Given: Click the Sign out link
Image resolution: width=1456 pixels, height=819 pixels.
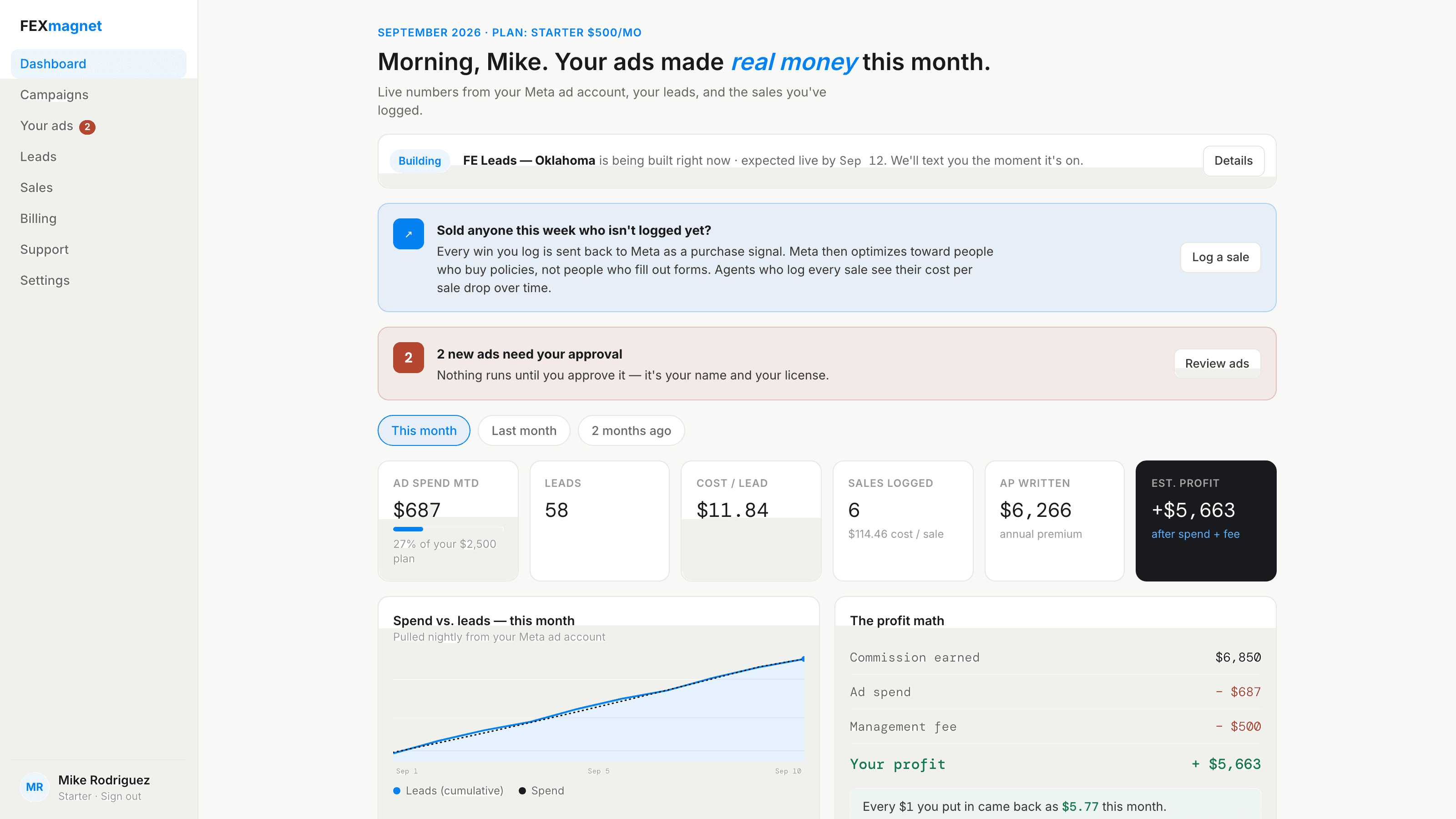Looking at the screenshot, I should 121,796.
